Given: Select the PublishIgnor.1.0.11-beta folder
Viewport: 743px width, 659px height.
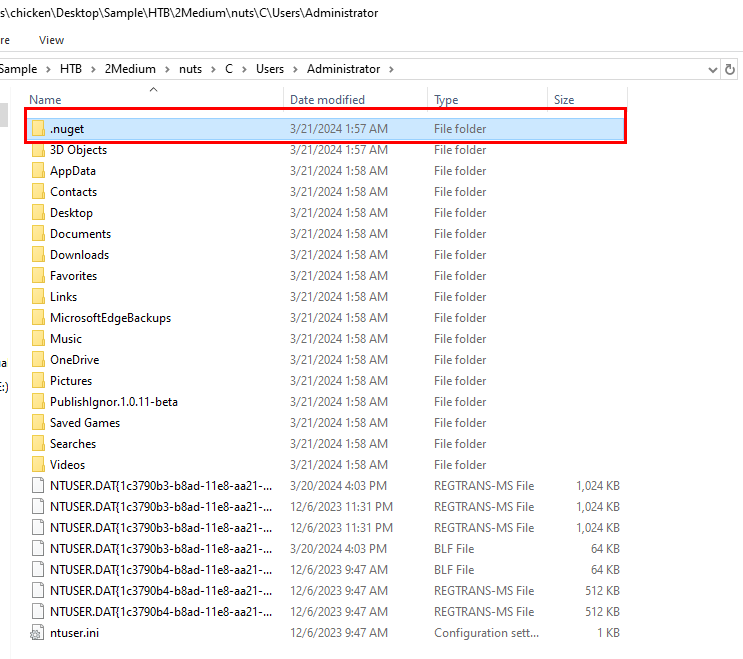Looking at the screenshot, I should 113,402.
